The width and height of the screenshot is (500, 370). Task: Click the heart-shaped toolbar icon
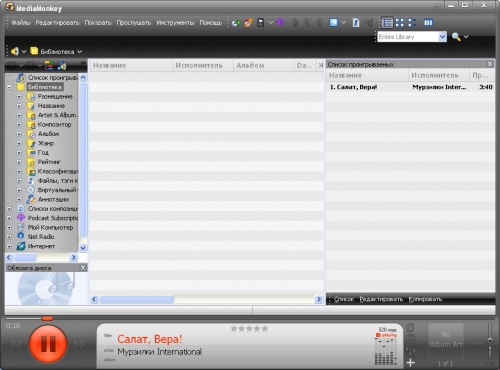369,23
